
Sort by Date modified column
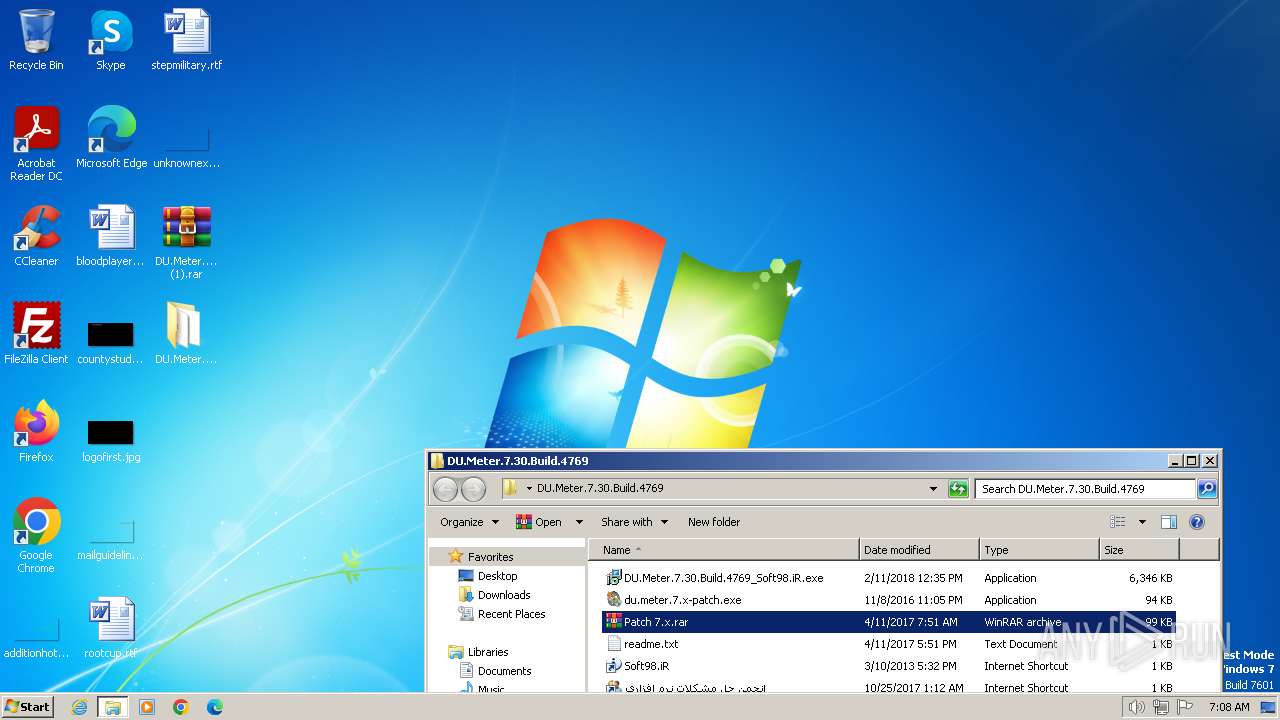919,550
